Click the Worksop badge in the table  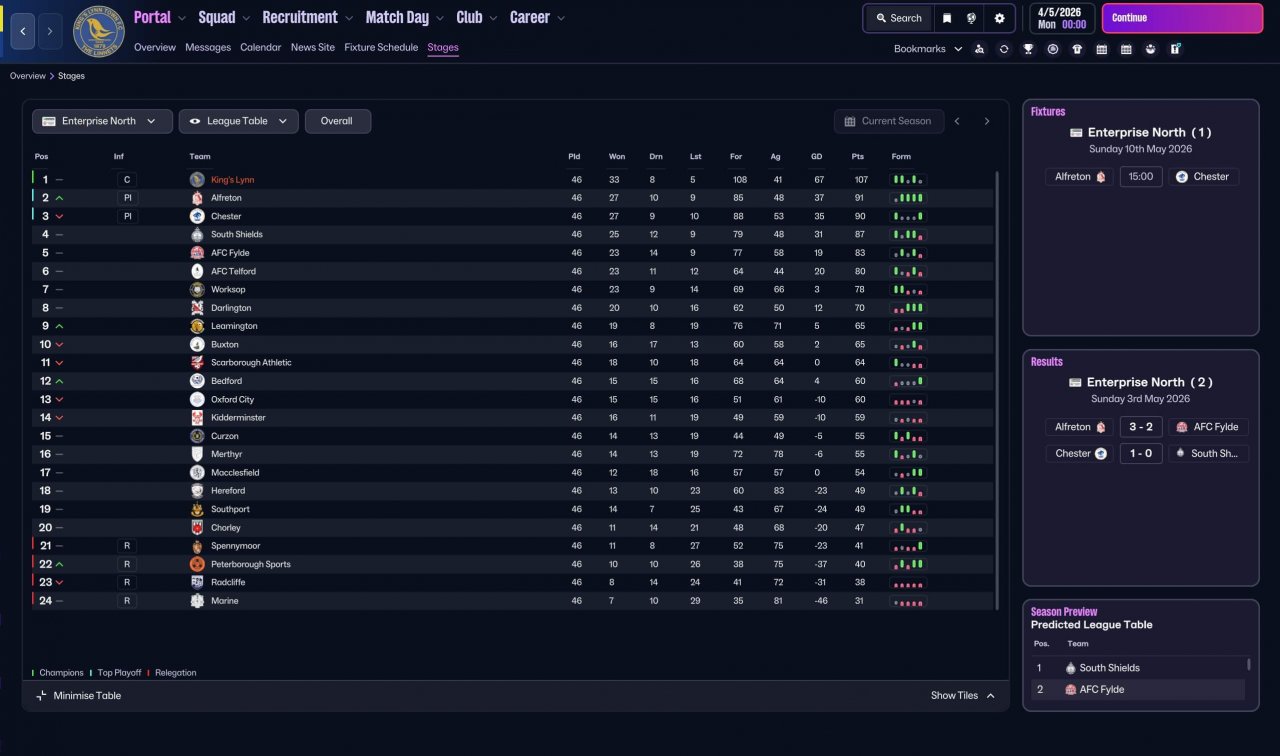197,290
